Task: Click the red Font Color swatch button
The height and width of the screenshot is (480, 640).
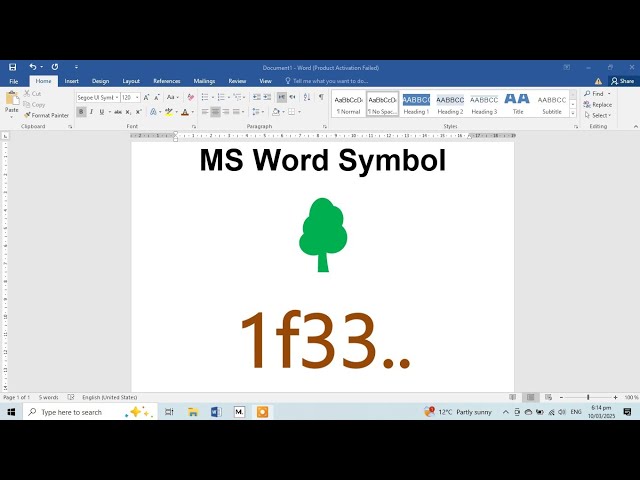Action: point(185,112)
